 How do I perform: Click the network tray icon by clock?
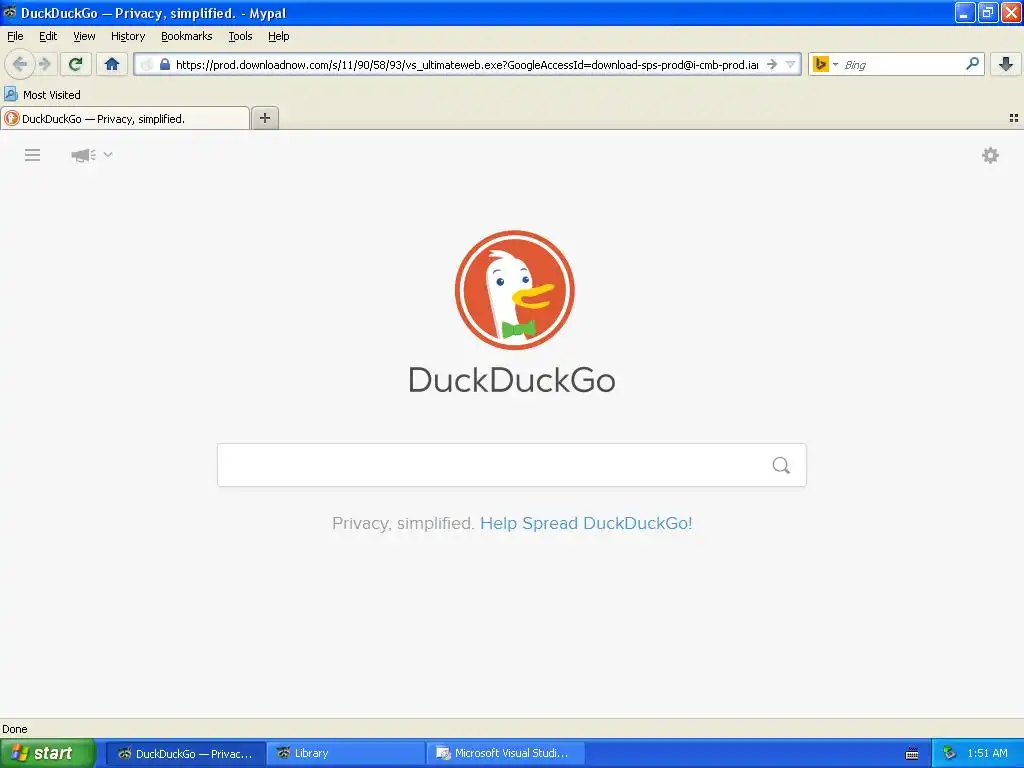[949, 753]
